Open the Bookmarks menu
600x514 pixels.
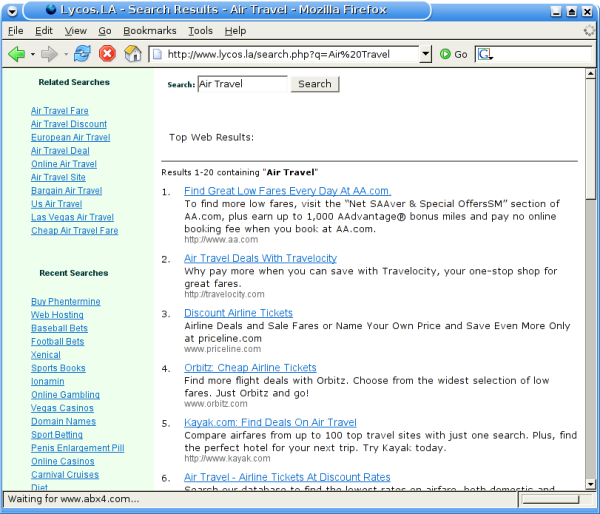tap(150, 31)
